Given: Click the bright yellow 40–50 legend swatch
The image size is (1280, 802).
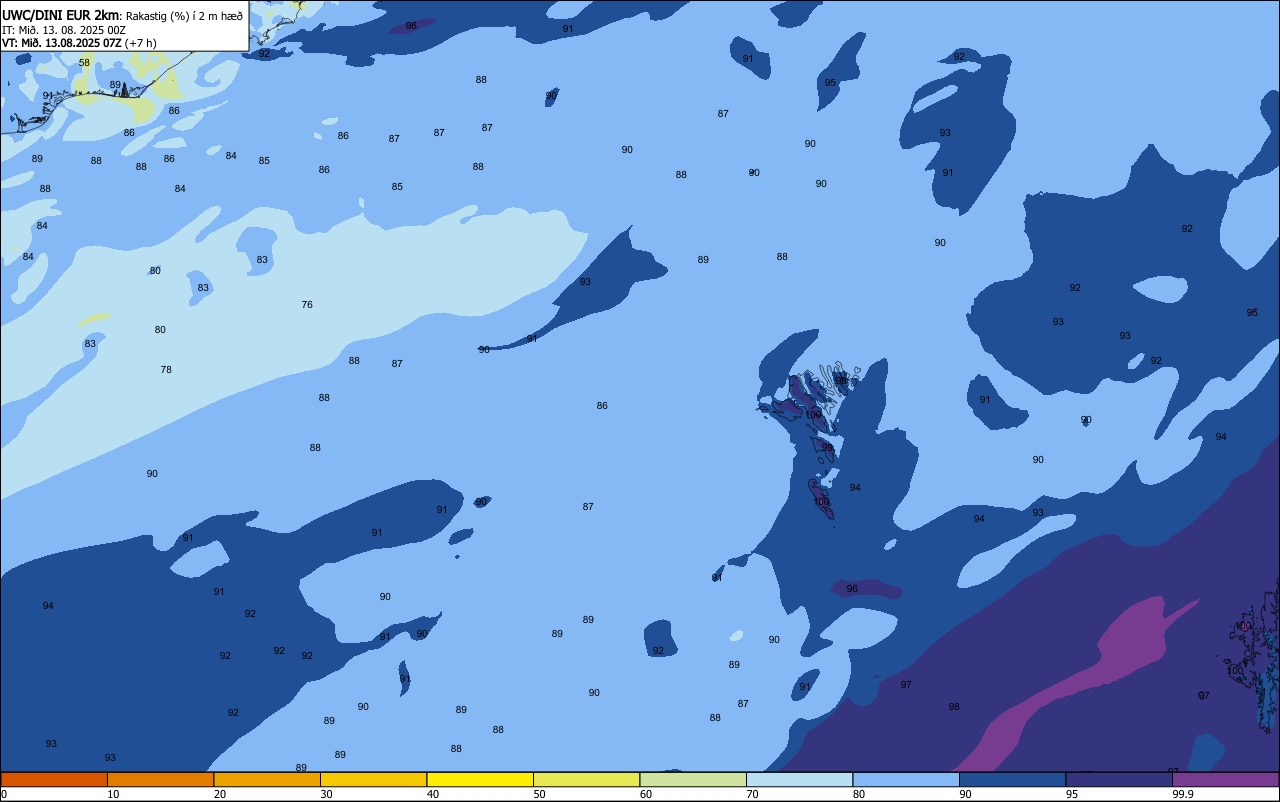Looking at the screenshot, I should [480, 779].
